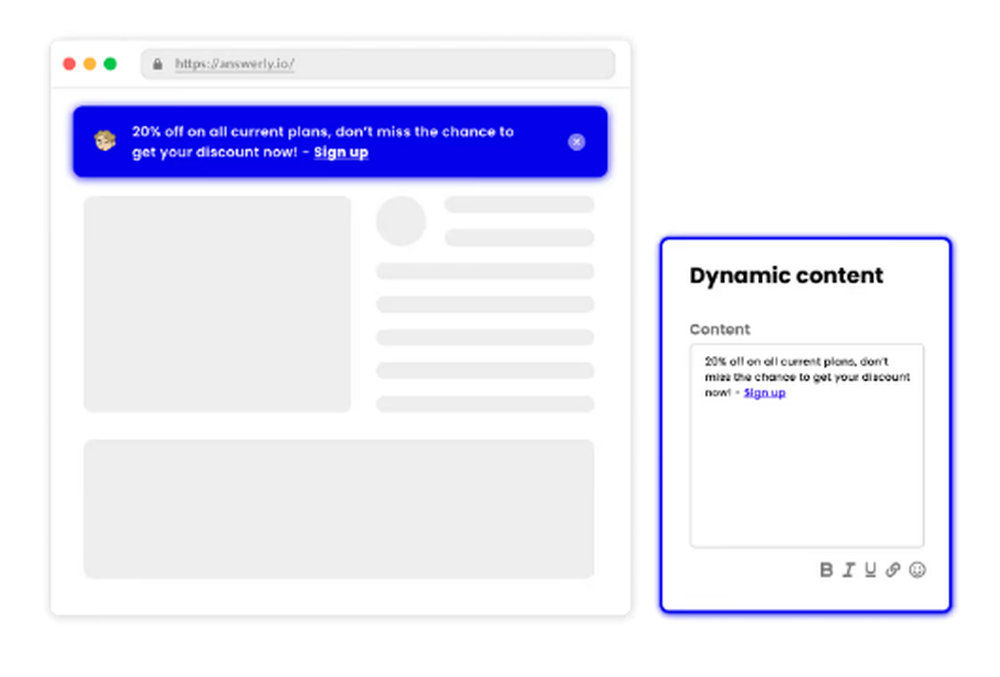The width and height of the screenshot is (1000, 677).
Task: Apply italic formatting icon
Action: coord(848,570)
